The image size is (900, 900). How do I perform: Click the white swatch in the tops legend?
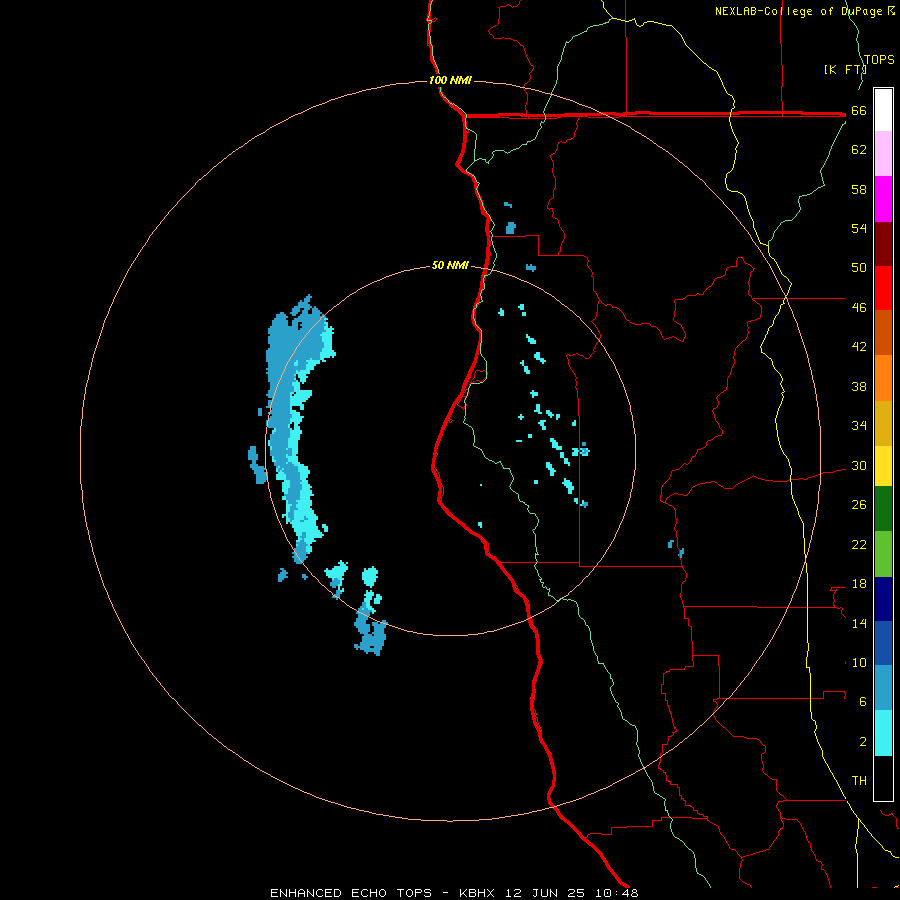click(x=883, y=110)
